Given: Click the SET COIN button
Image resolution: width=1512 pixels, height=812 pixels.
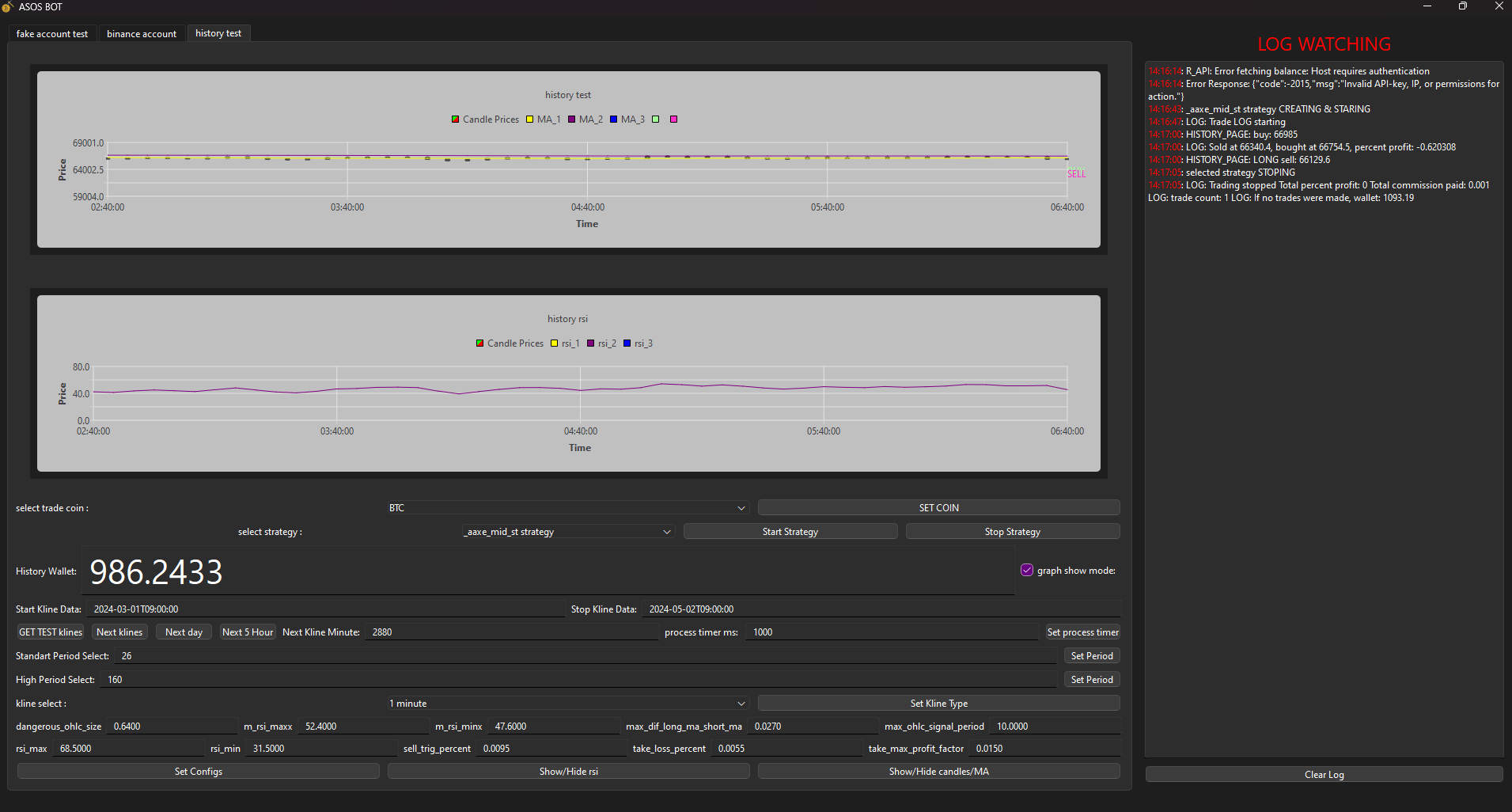Looking at the screenshot, I should click(x=938, y=508).
